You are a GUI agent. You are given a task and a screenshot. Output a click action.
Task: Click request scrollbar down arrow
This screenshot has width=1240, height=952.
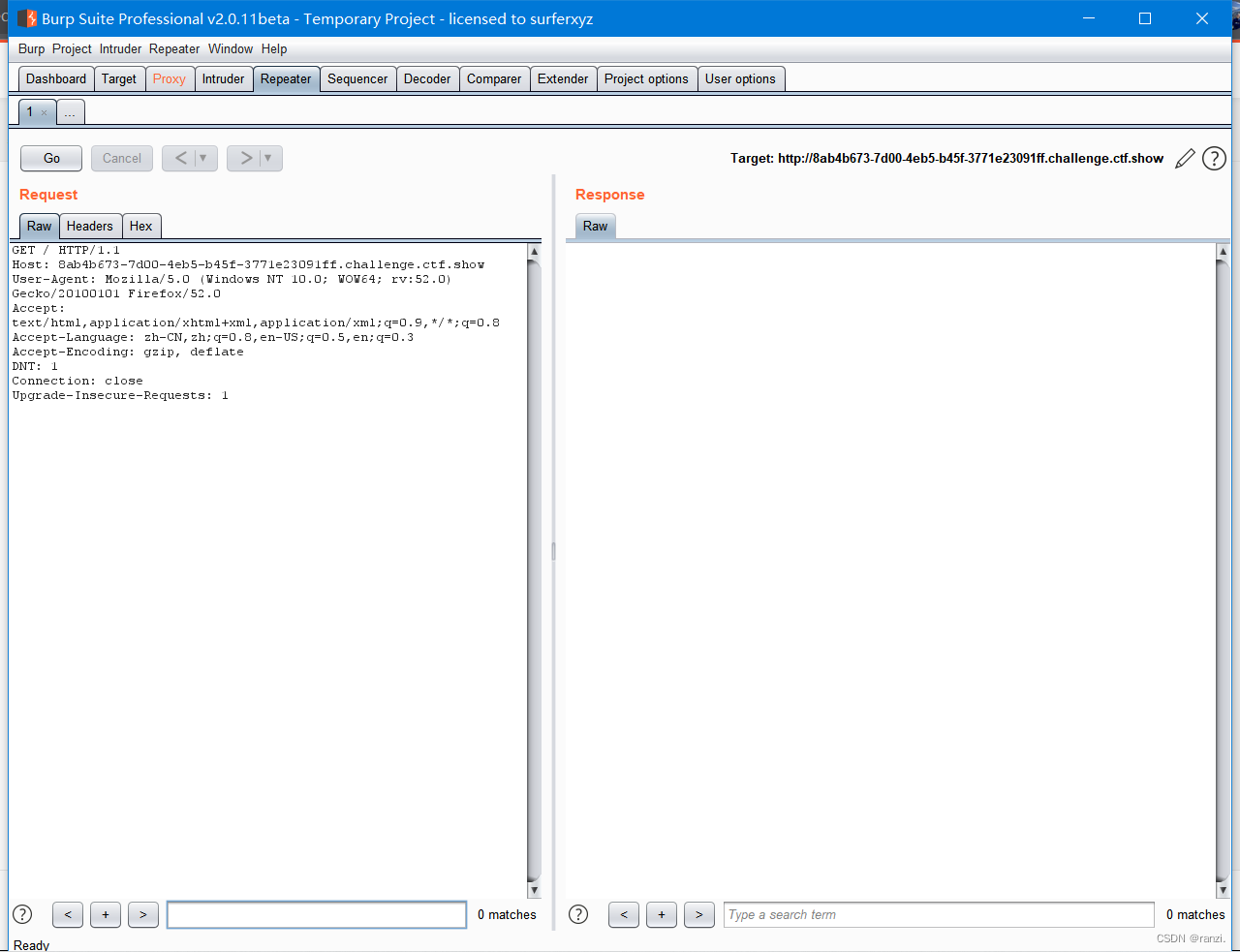534,890
